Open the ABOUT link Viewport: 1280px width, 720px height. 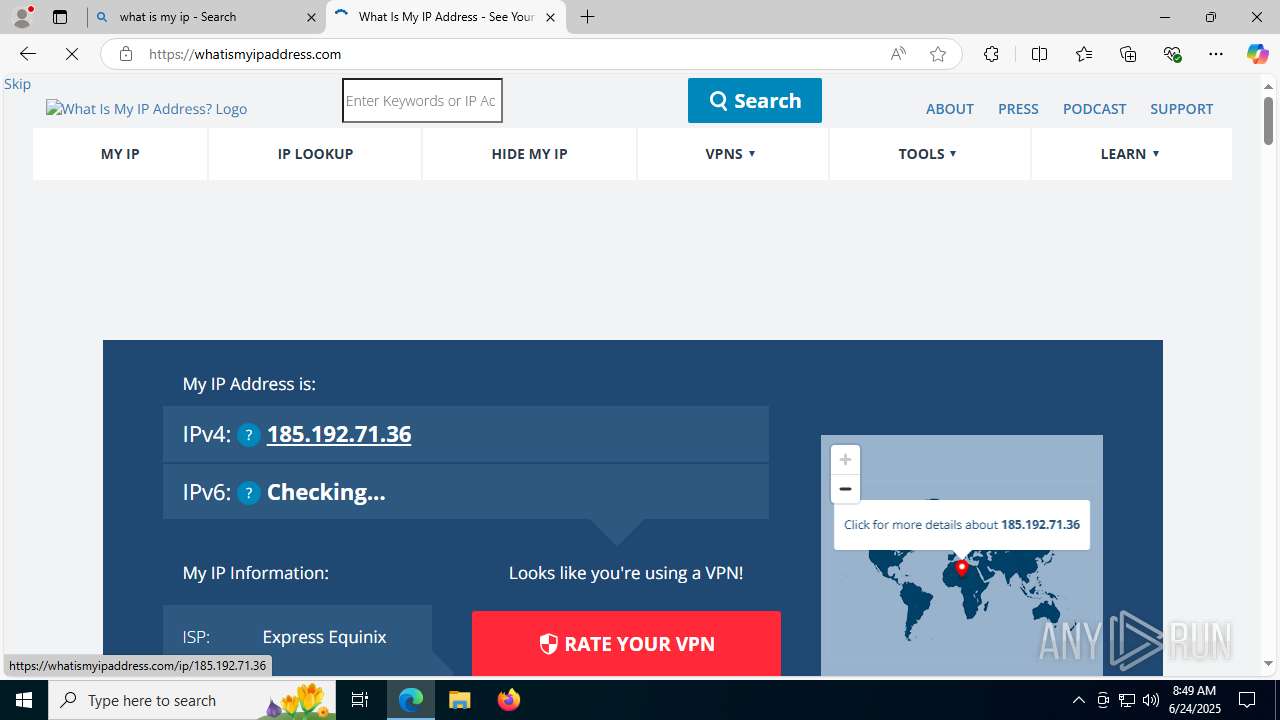point(950,109)
